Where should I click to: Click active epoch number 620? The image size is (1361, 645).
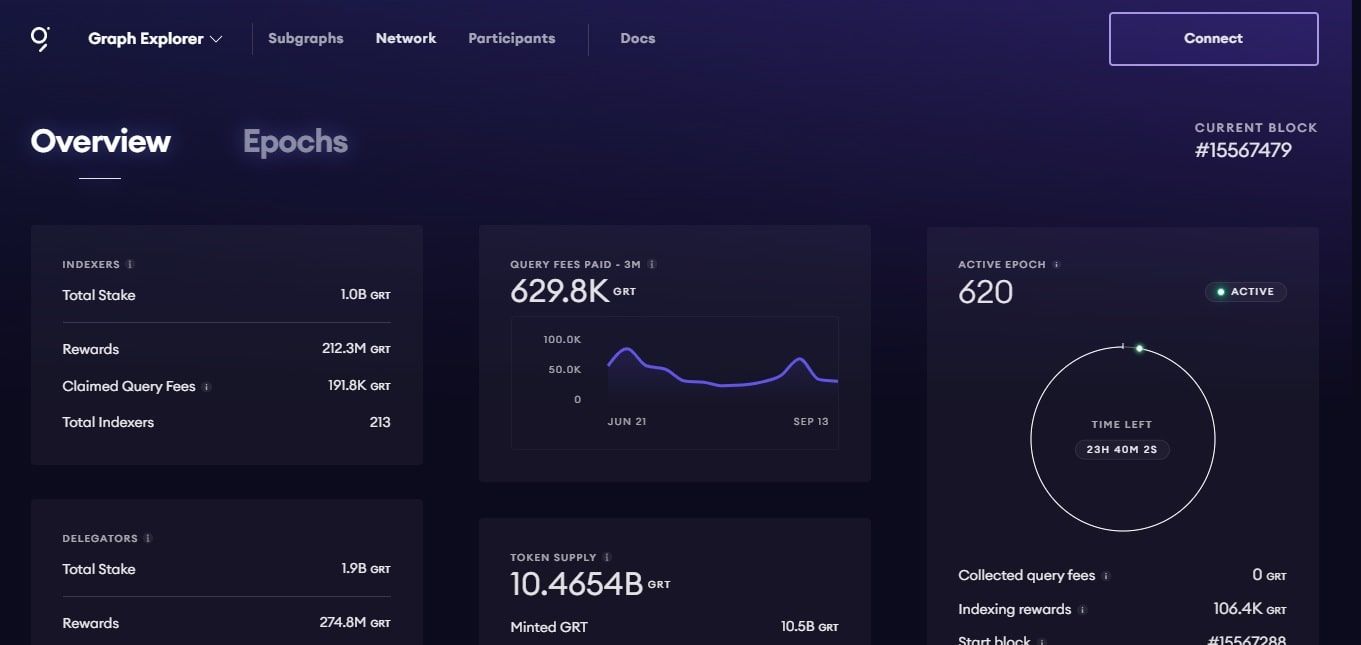tap(986, 292)
